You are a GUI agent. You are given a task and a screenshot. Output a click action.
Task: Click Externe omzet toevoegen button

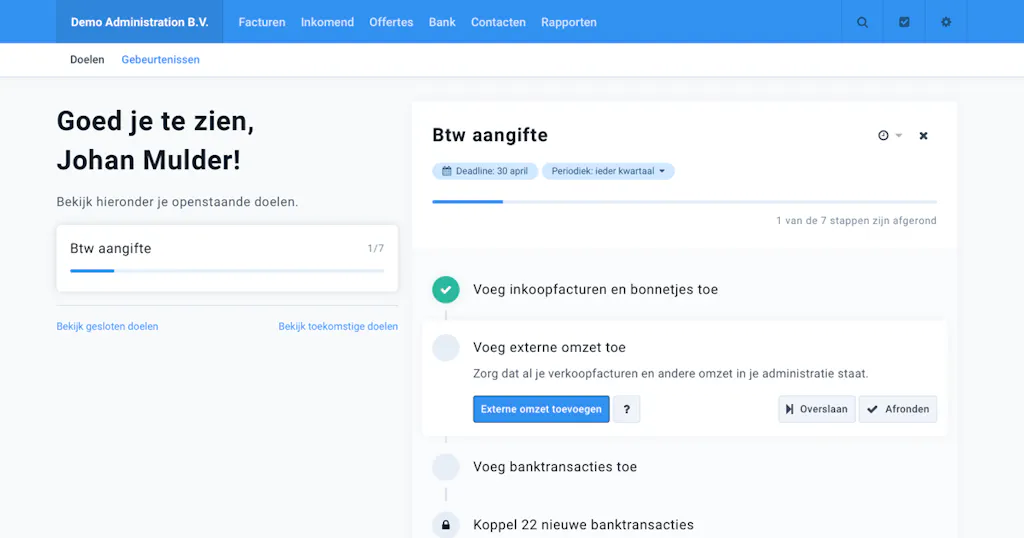pos(541,409)
